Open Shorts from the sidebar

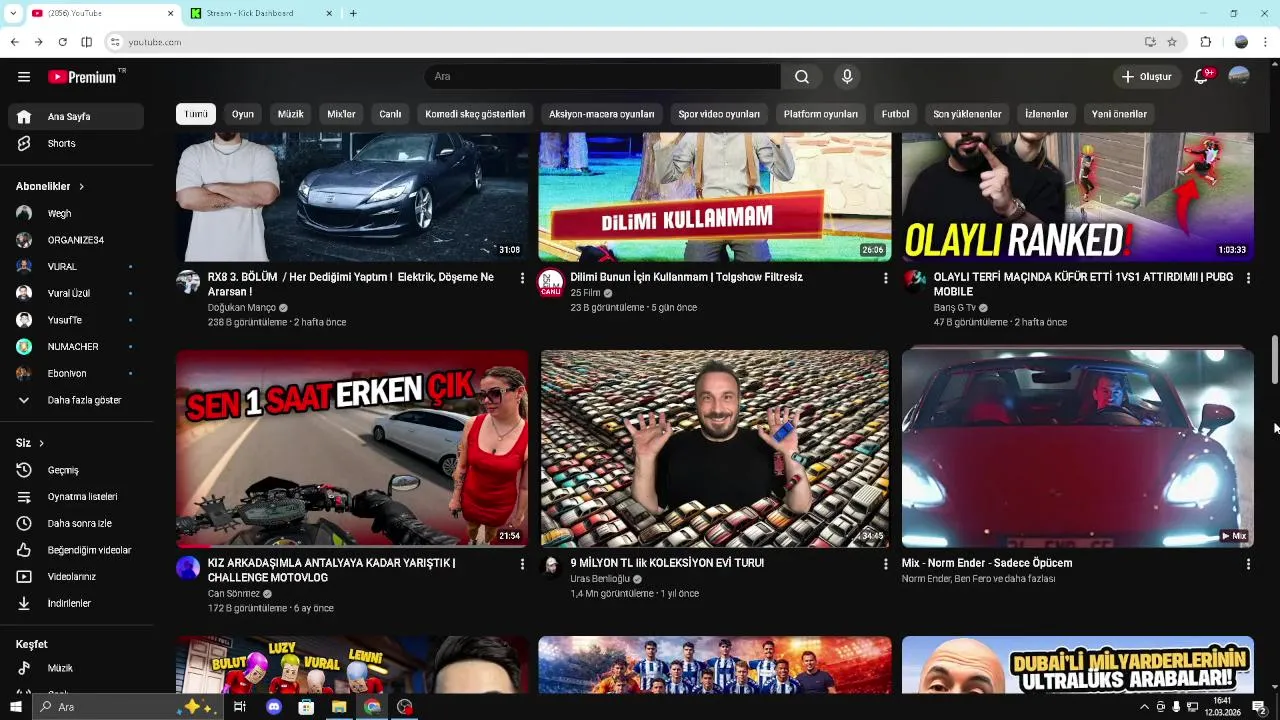76,144
